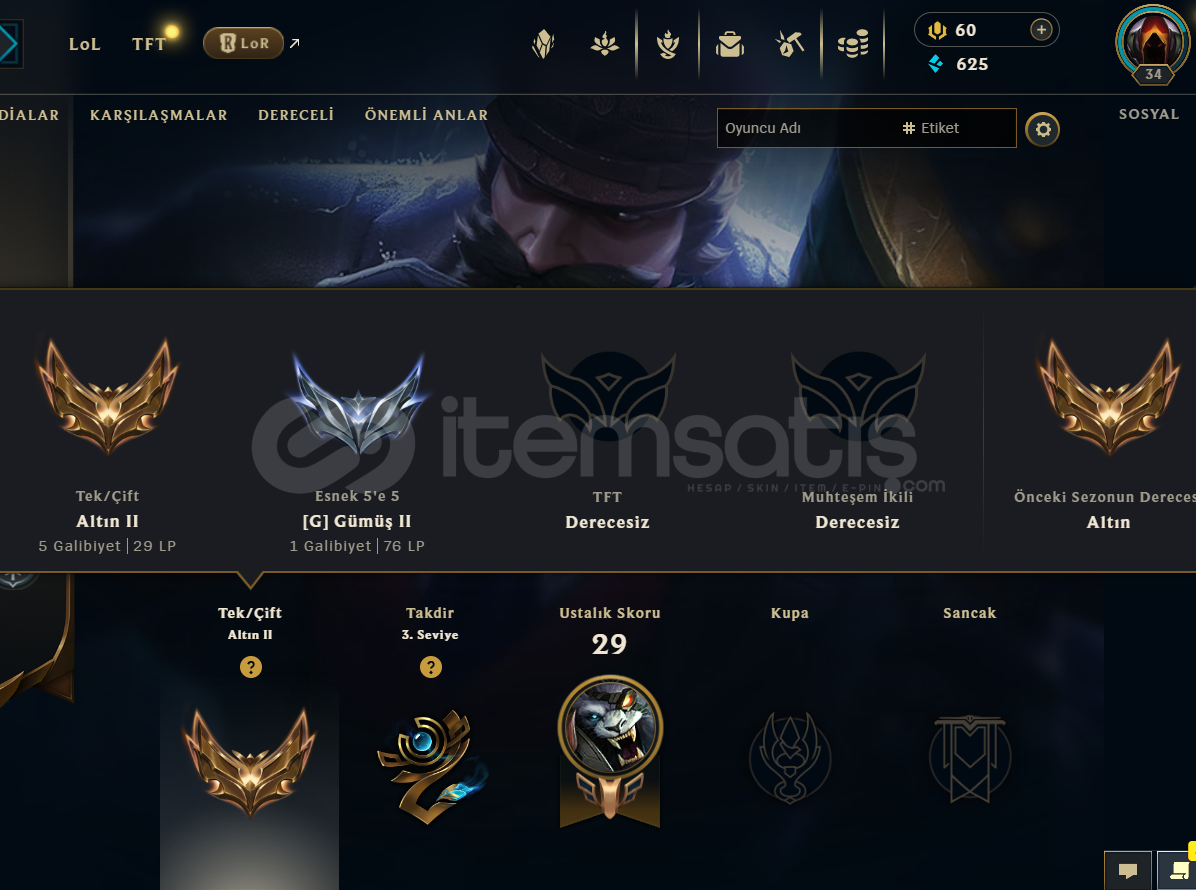The width and height of the screenshot is (1196, 890).
Task: Click the Oyuncu Adı search field
Action: (x=805, y=128)
